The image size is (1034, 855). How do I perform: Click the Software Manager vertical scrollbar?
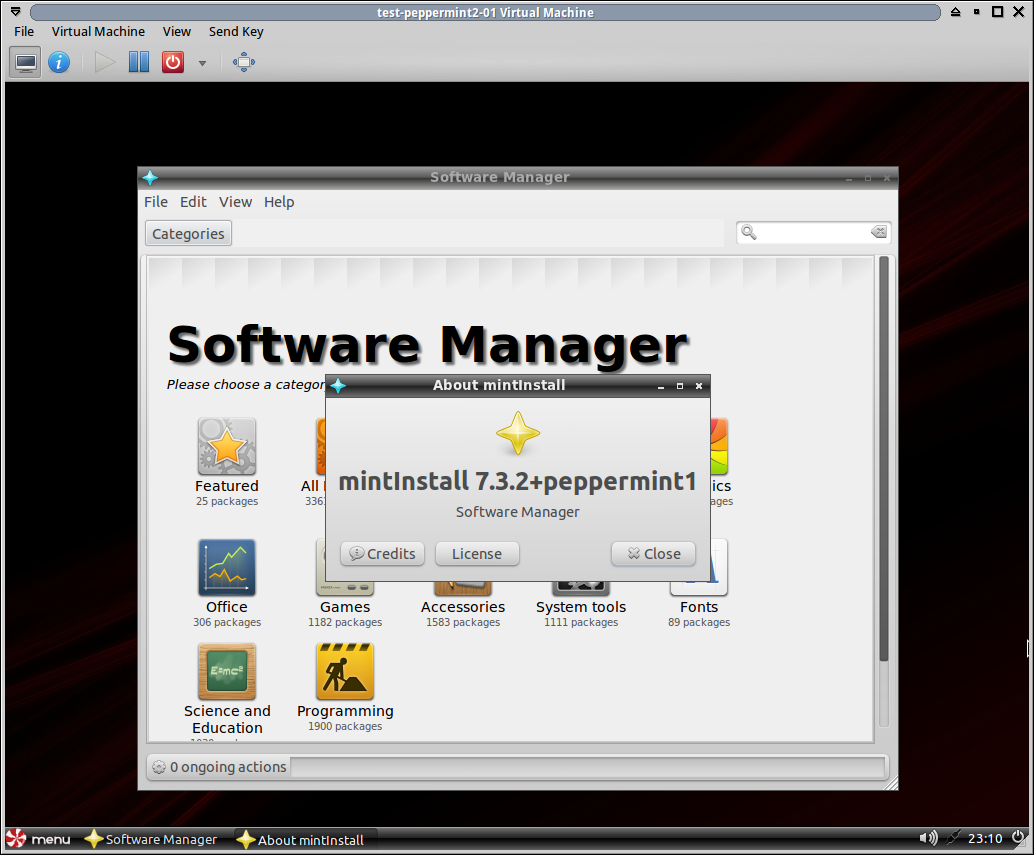(x=884, y=459)
